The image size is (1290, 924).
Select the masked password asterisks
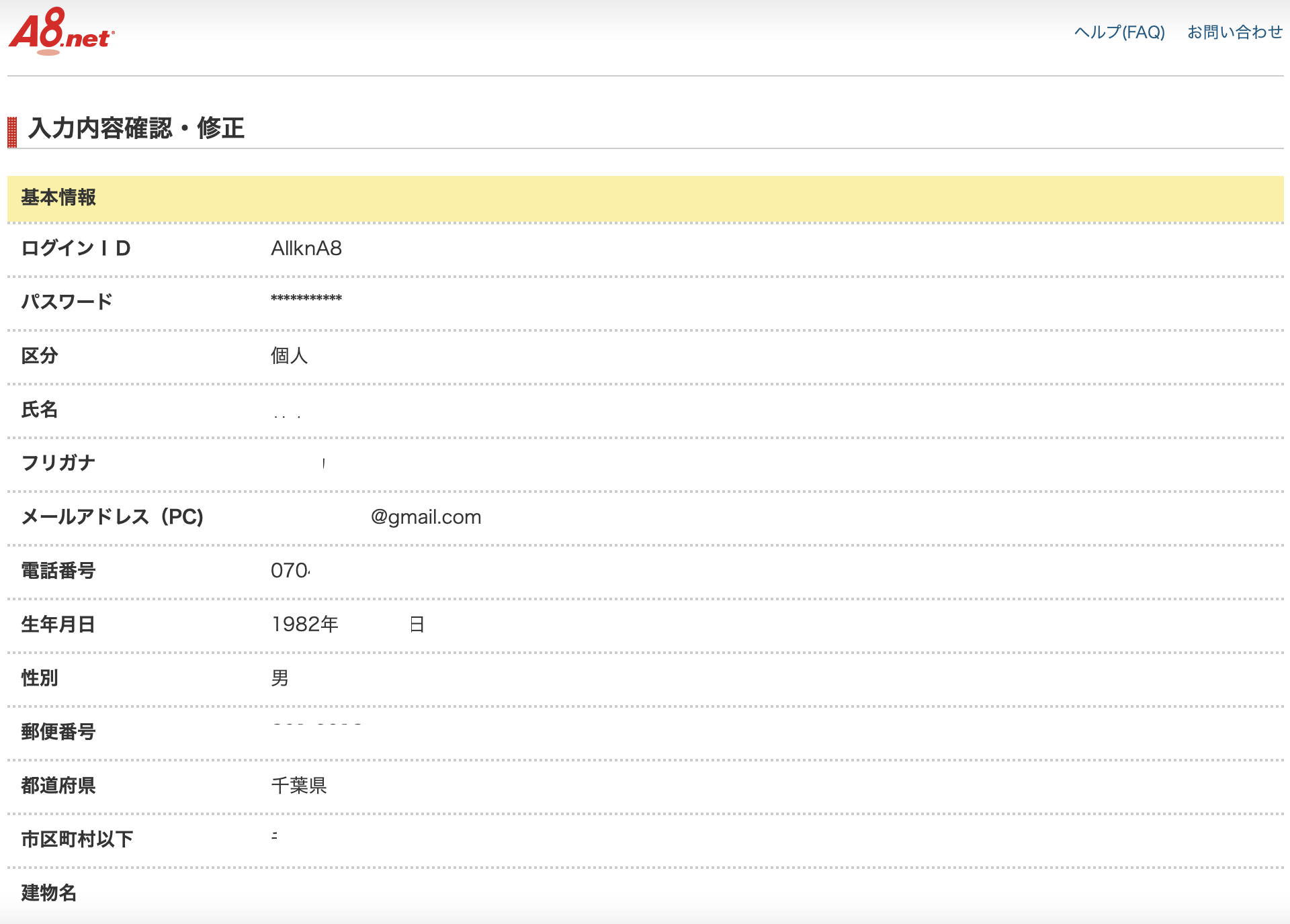coord(306,299)
